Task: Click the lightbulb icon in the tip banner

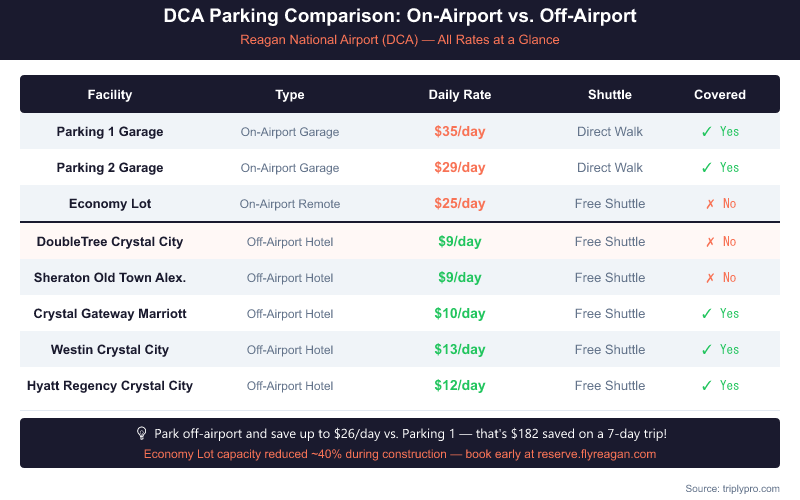Action: 141,434
